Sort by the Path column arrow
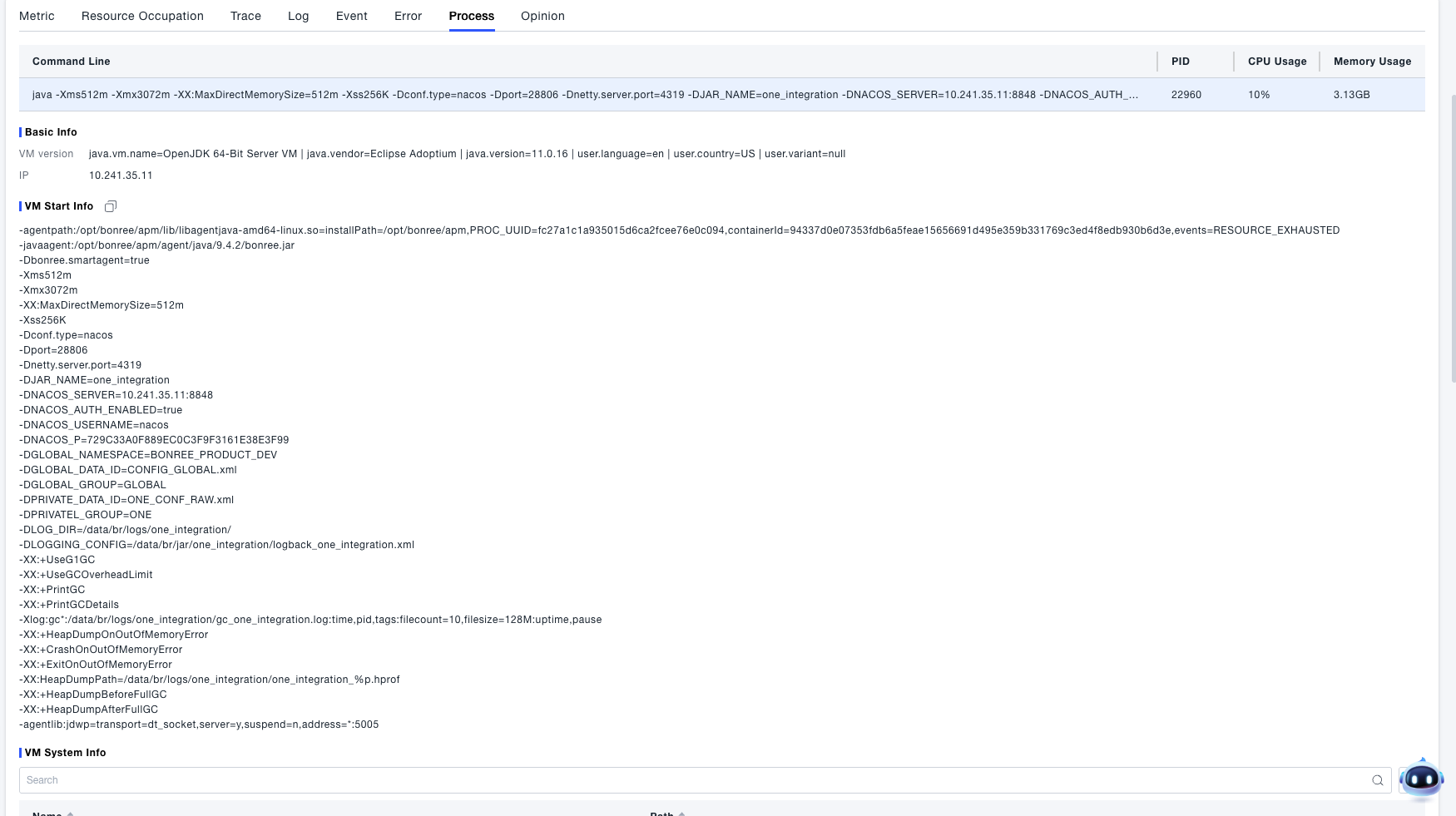 coord(681,814)
